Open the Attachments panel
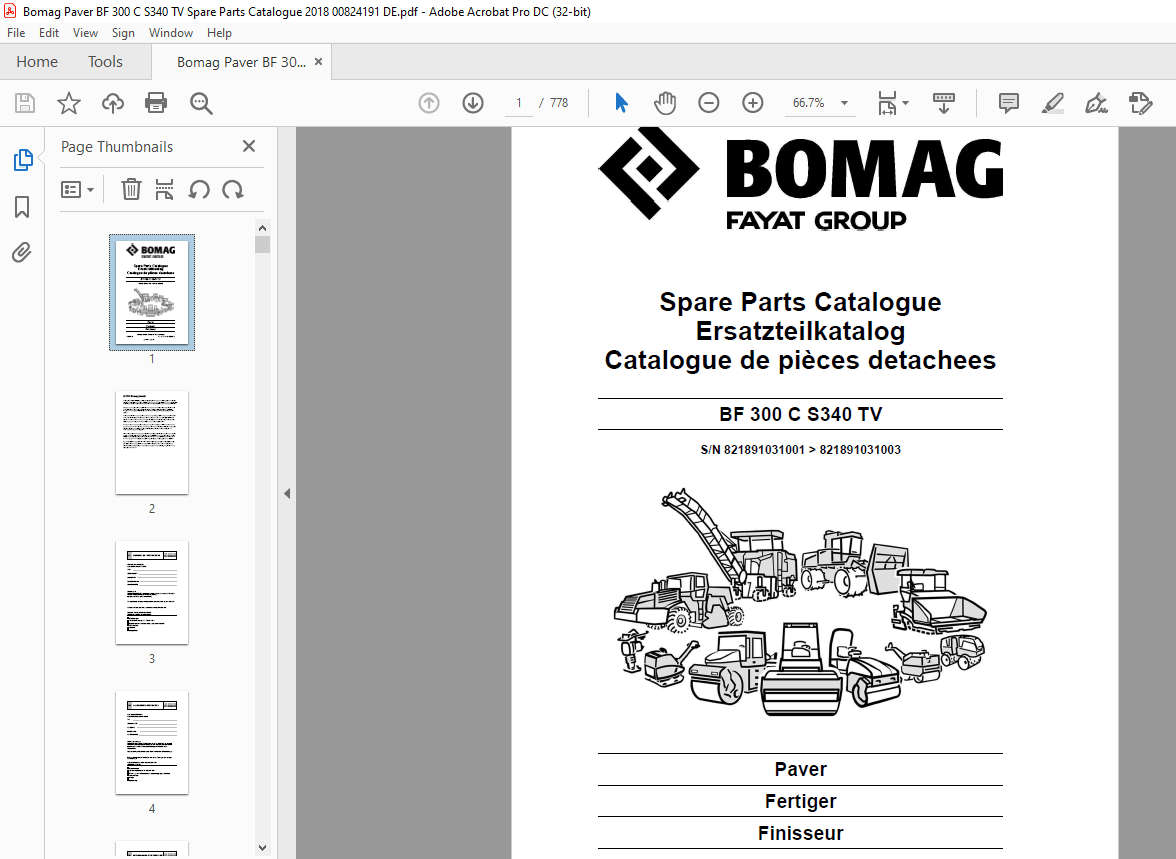The width and height of the screenshot is (1176, 859). [x=22, y=252]
